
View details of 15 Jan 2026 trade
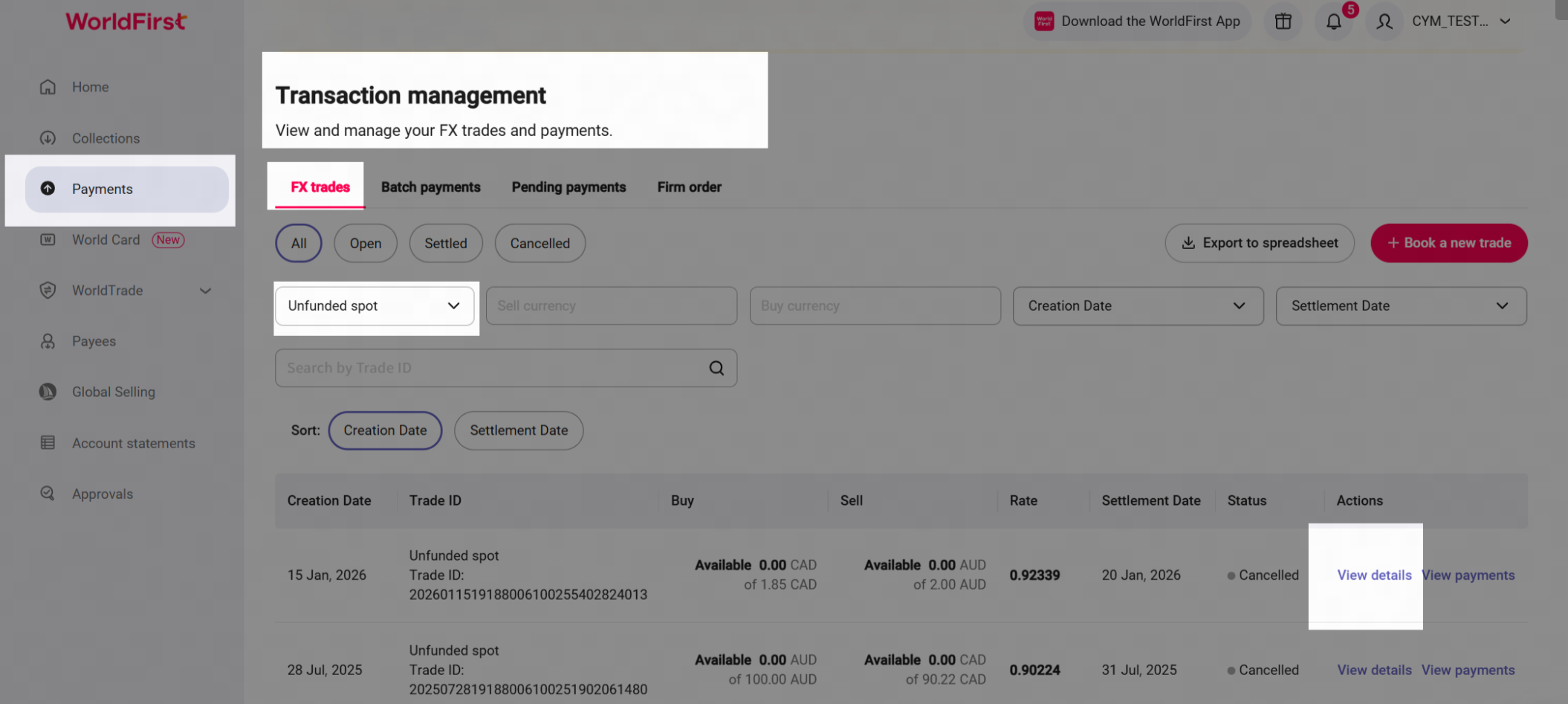pyautogui.click(x=1373, y=575)
